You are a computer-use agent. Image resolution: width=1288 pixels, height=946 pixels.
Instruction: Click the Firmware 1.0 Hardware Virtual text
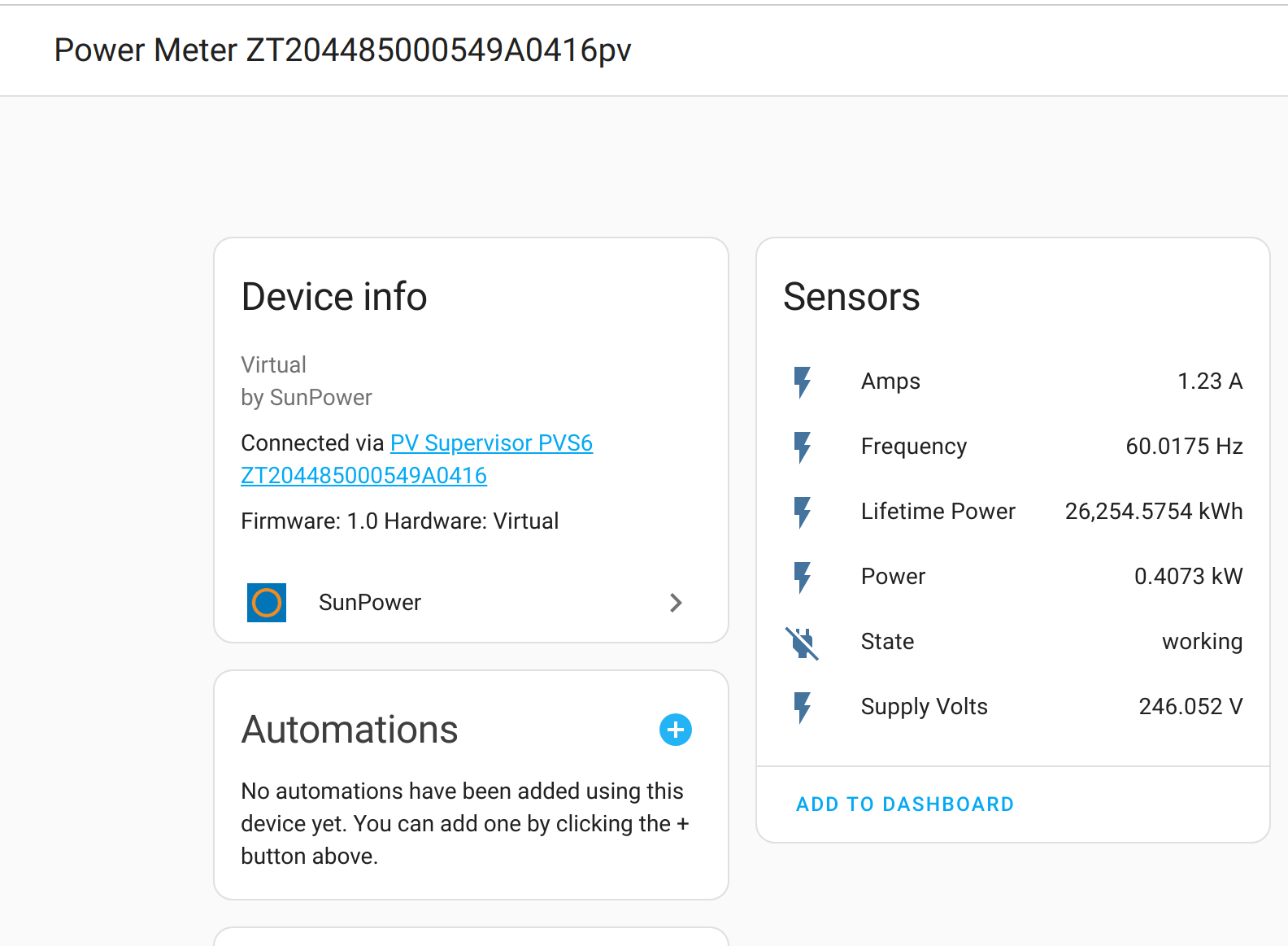[400, 521]
